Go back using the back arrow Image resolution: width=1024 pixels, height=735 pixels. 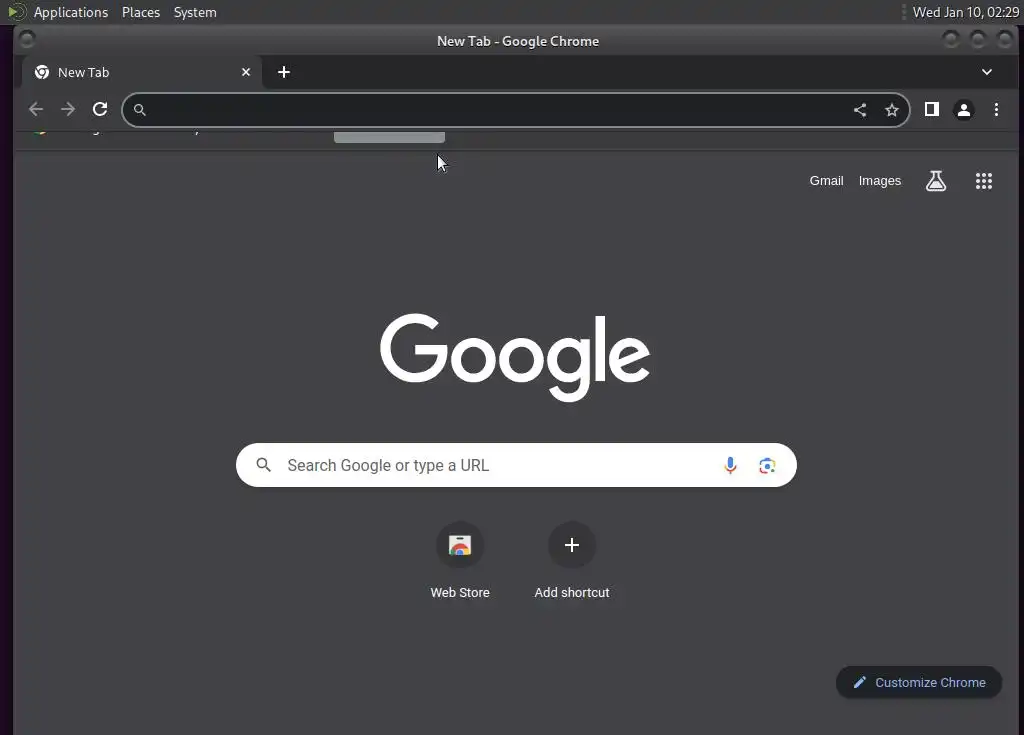click(36, 109)
